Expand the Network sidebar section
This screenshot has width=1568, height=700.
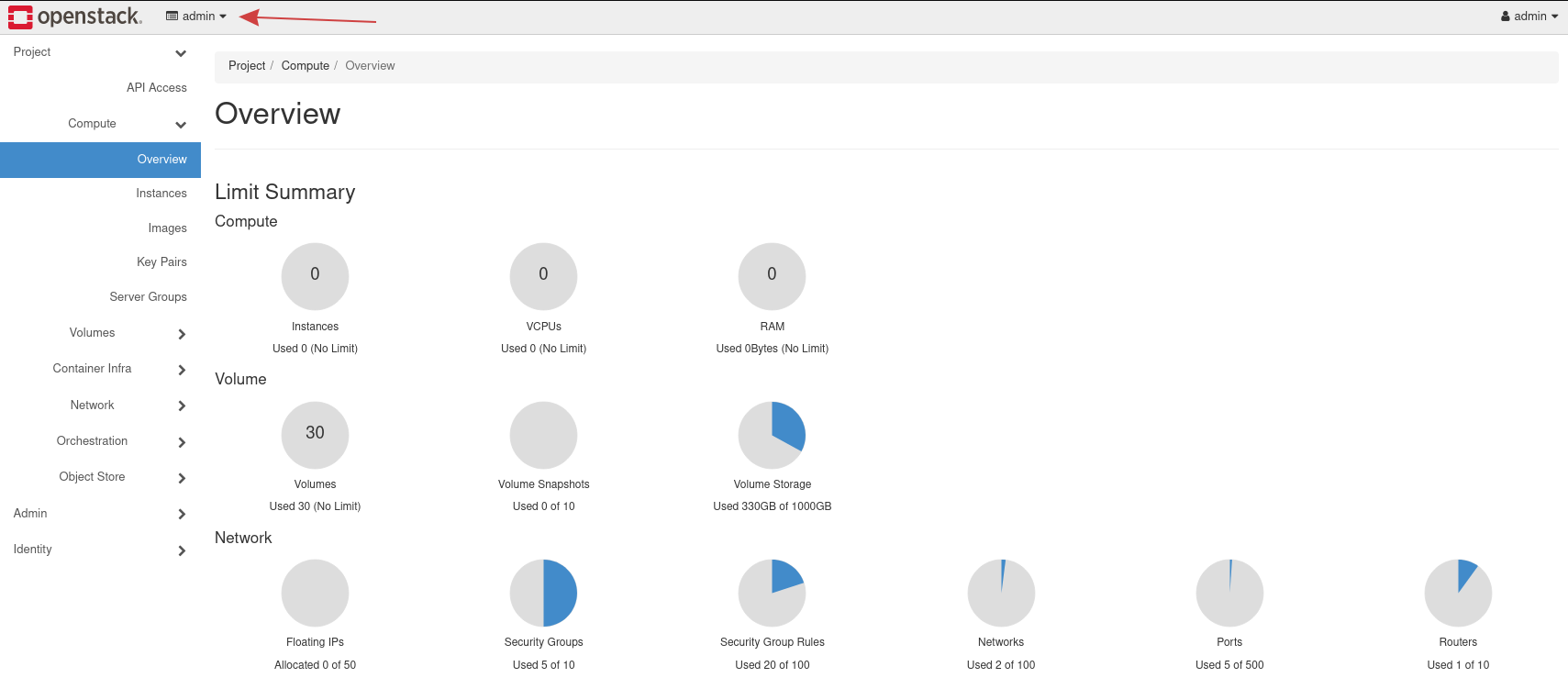181,406
